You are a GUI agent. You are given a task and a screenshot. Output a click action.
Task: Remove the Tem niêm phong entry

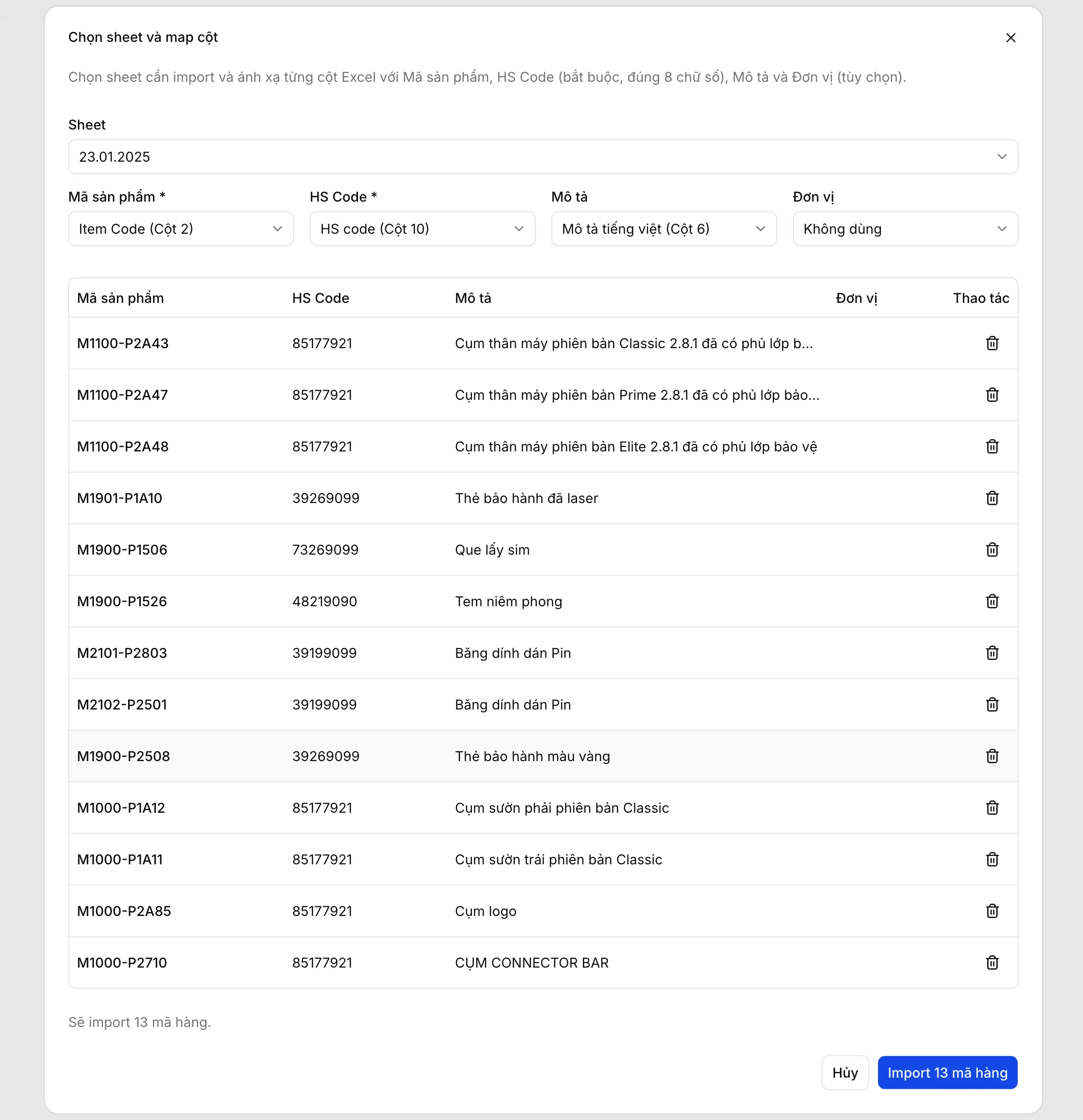(992, 600)
